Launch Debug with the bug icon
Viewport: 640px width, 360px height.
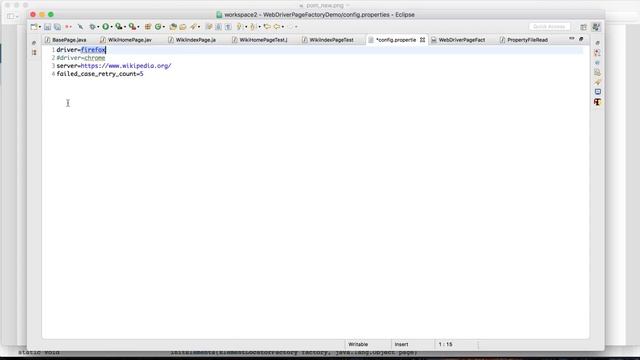(93, 27)
